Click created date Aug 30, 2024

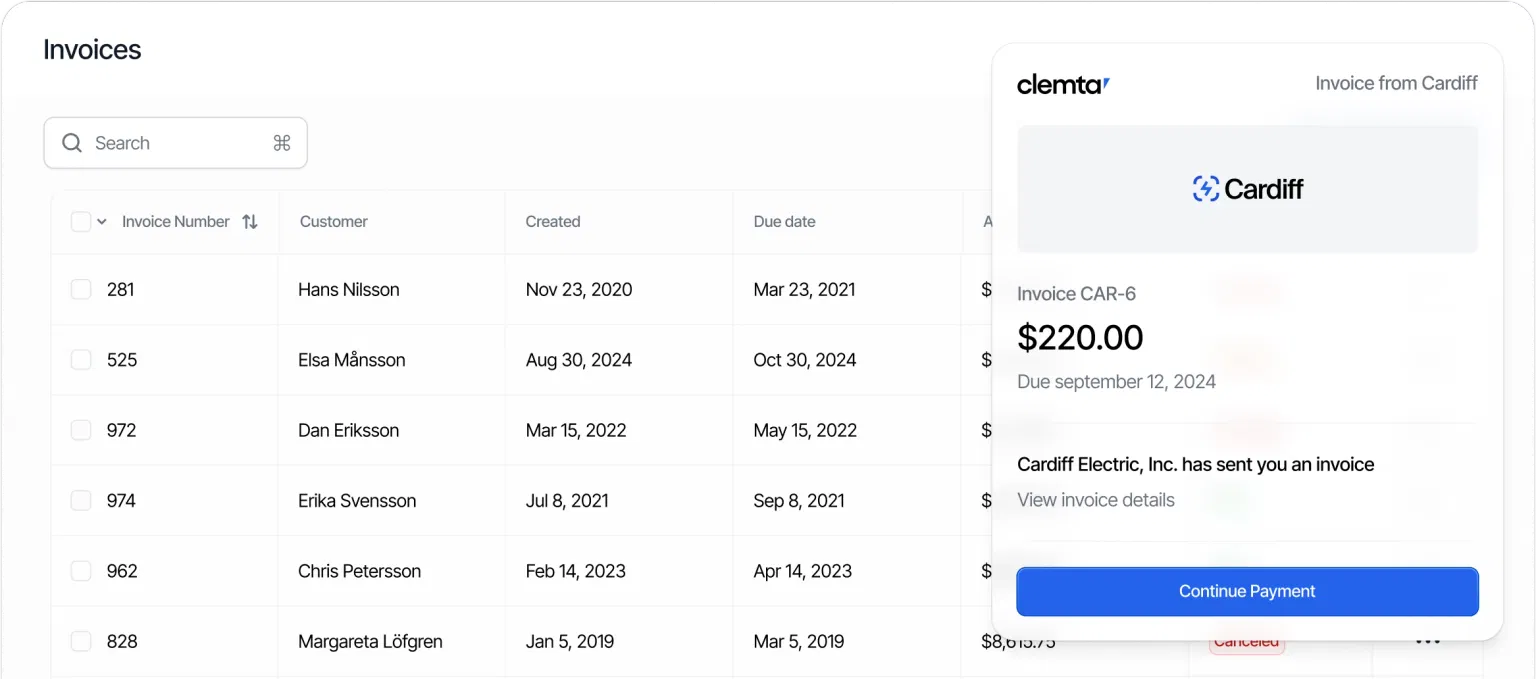579,360
